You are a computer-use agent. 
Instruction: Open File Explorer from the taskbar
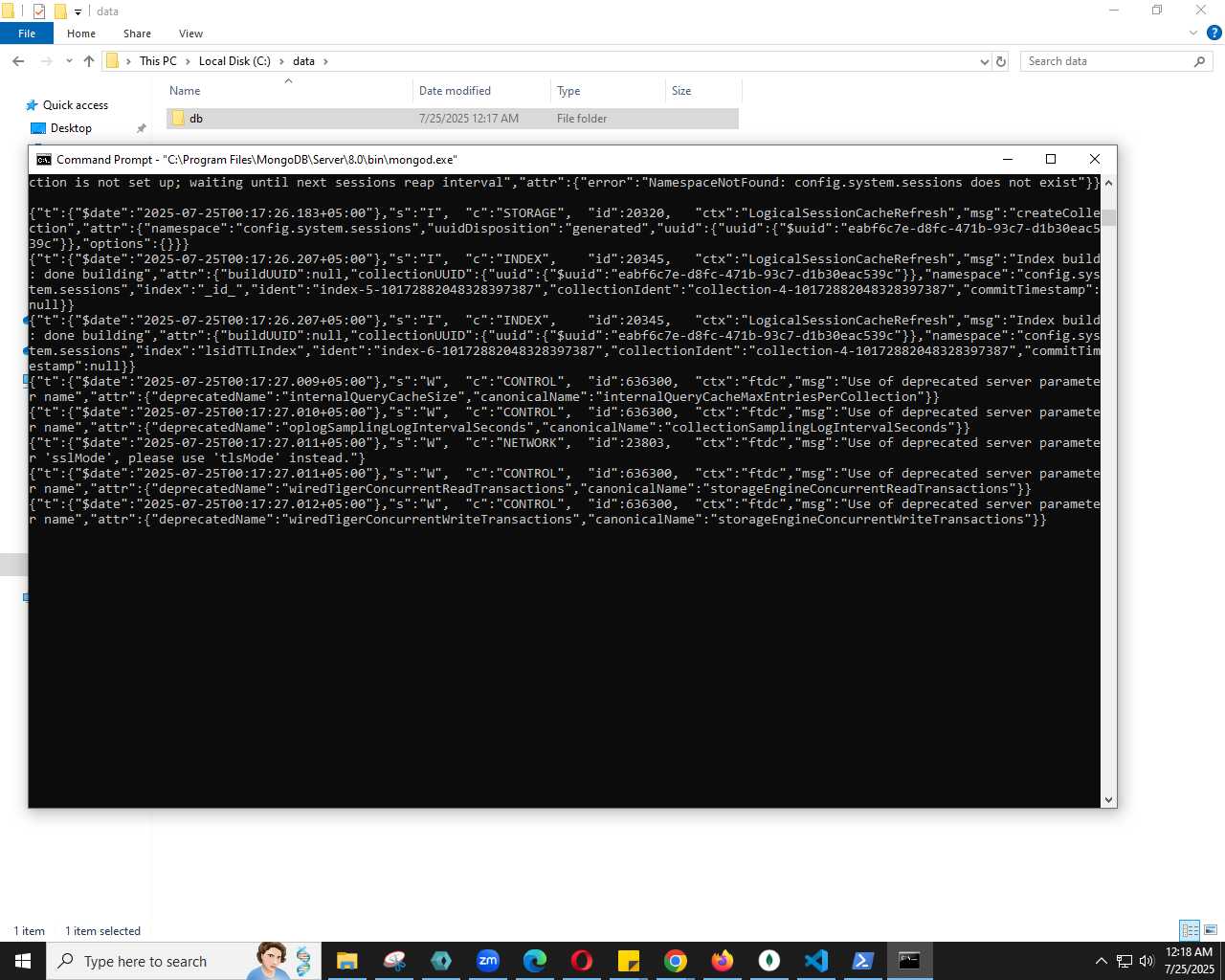point(346,961)
